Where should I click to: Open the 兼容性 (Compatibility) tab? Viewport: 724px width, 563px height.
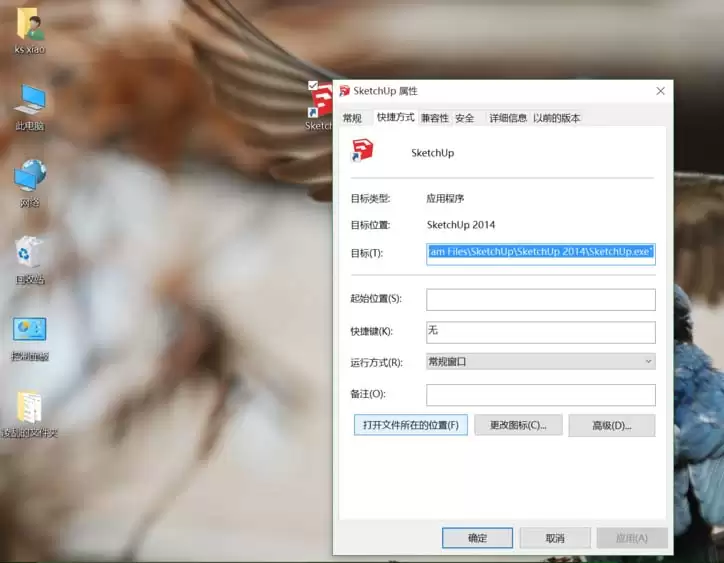[x=435, y=118]
